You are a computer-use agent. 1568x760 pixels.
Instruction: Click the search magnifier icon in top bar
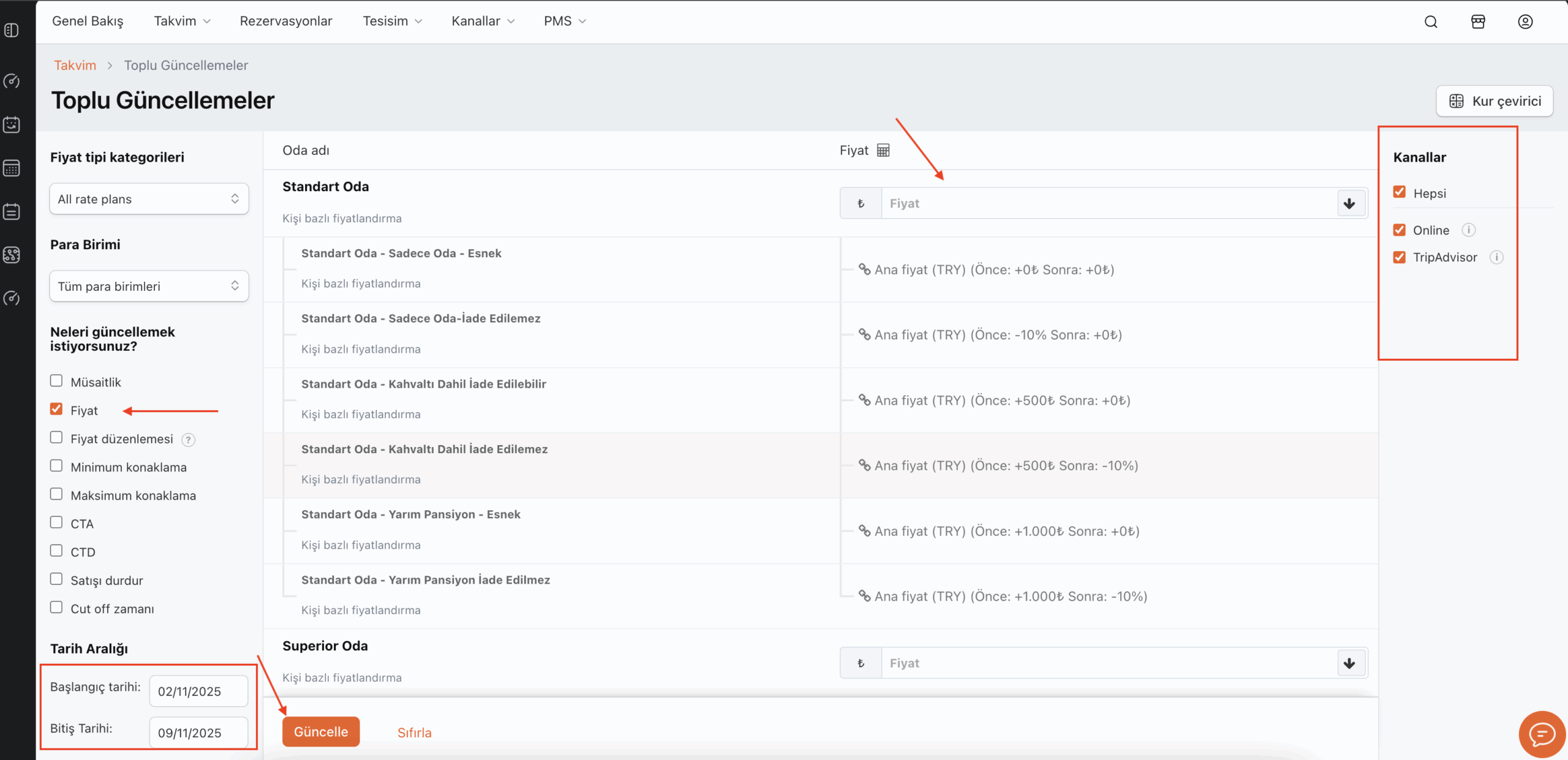tap(1431, 22)
